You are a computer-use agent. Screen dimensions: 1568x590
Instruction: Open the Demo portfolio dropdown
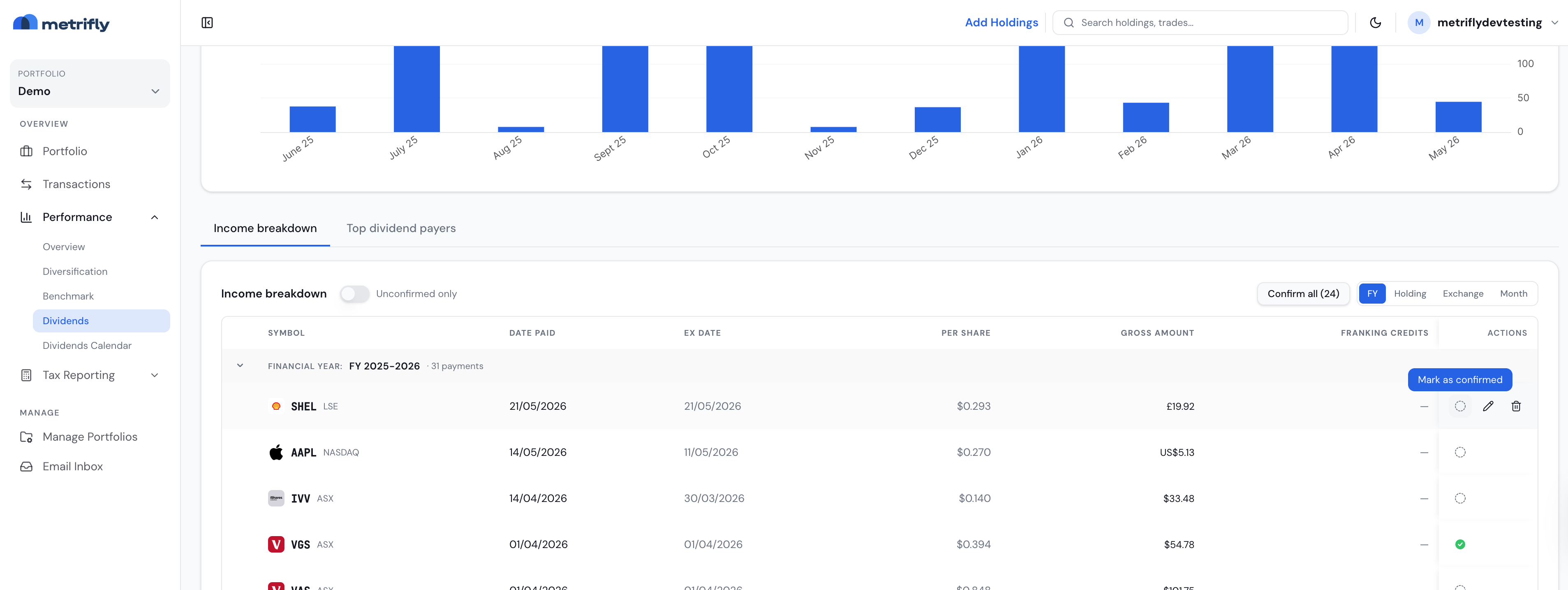pyautogui.click(x=90, y=84)
